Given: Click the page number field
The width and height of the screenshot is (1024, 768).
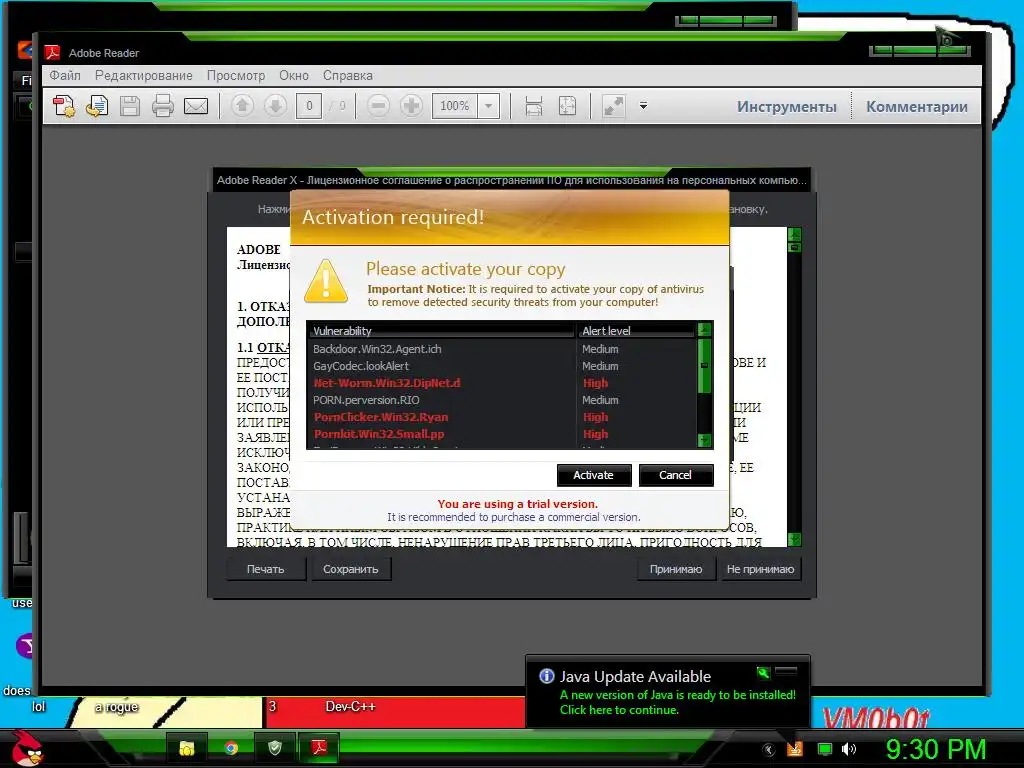Looking at the screenshot, I should 309,106.
